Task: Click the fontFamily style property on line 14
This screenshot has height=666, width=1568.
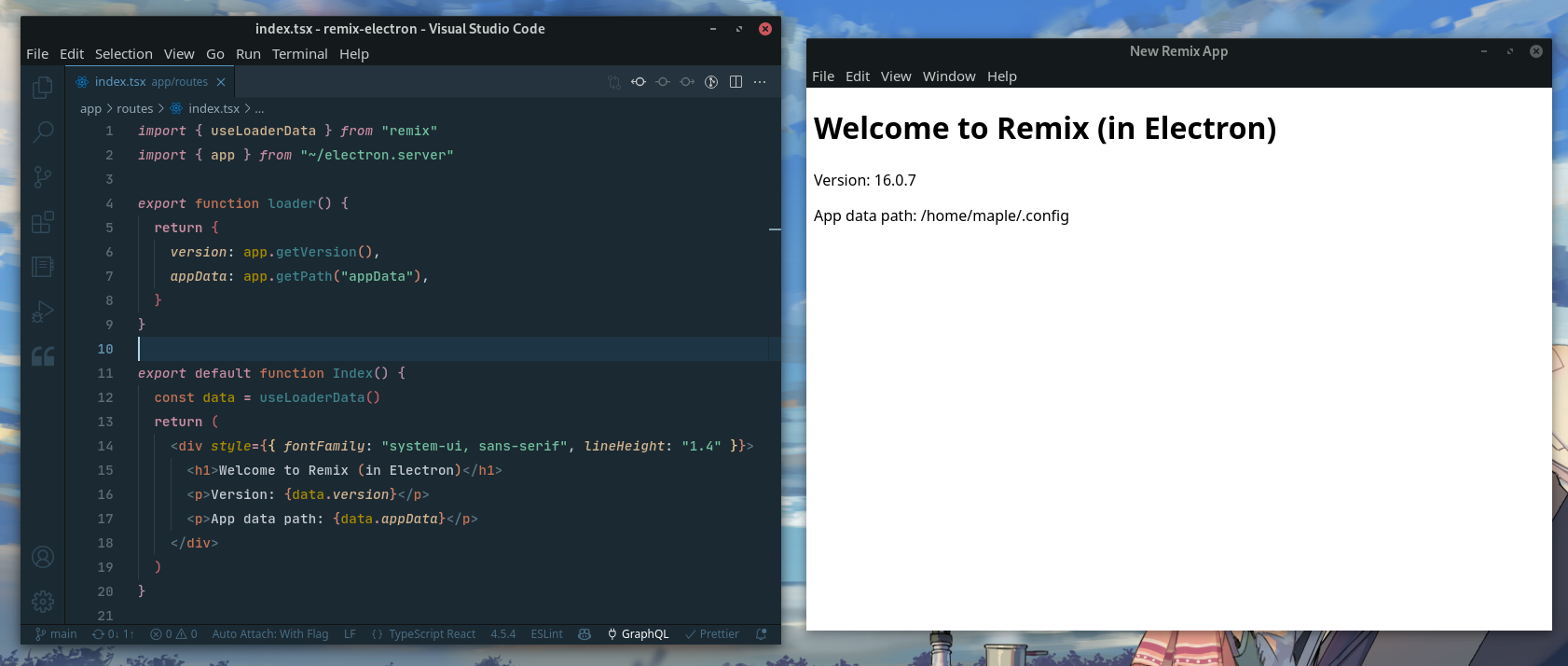Action: 324,446
